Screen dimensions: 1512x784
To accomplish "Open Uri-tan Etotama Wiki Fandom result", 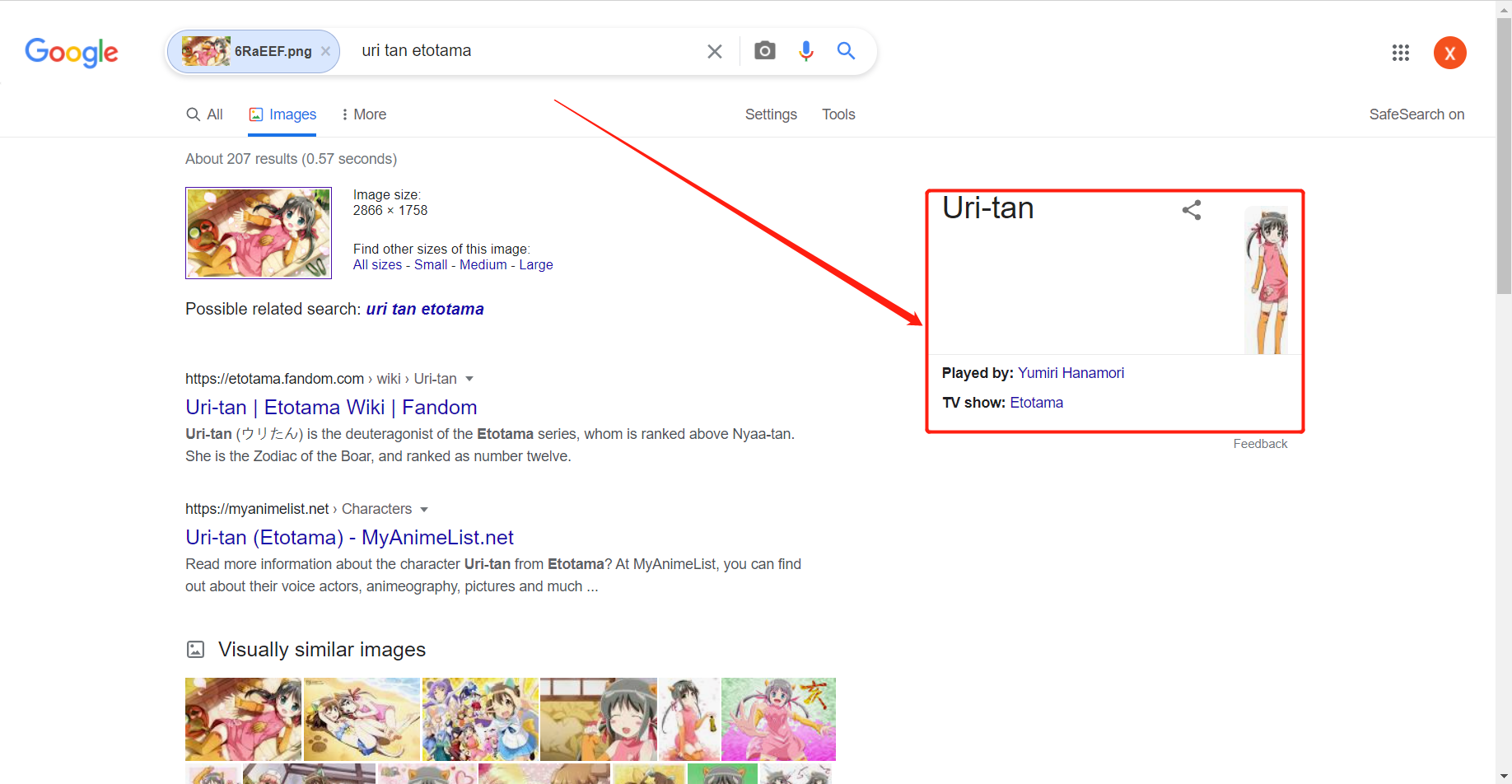I will [x=331, y=407].
